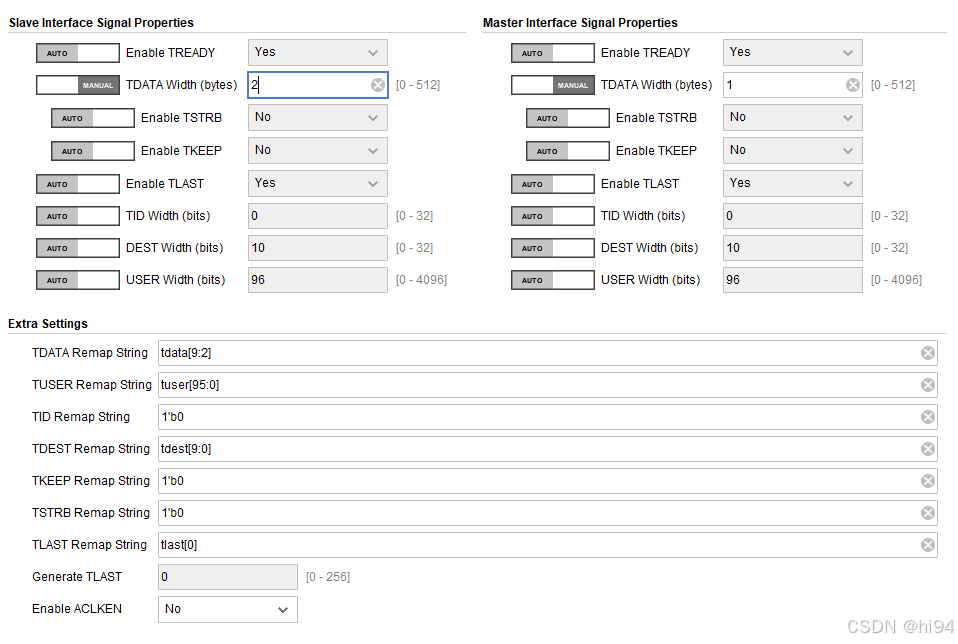Open the Enable ACLKEN dropdown
Screen dimensions: 958x644
228,609
